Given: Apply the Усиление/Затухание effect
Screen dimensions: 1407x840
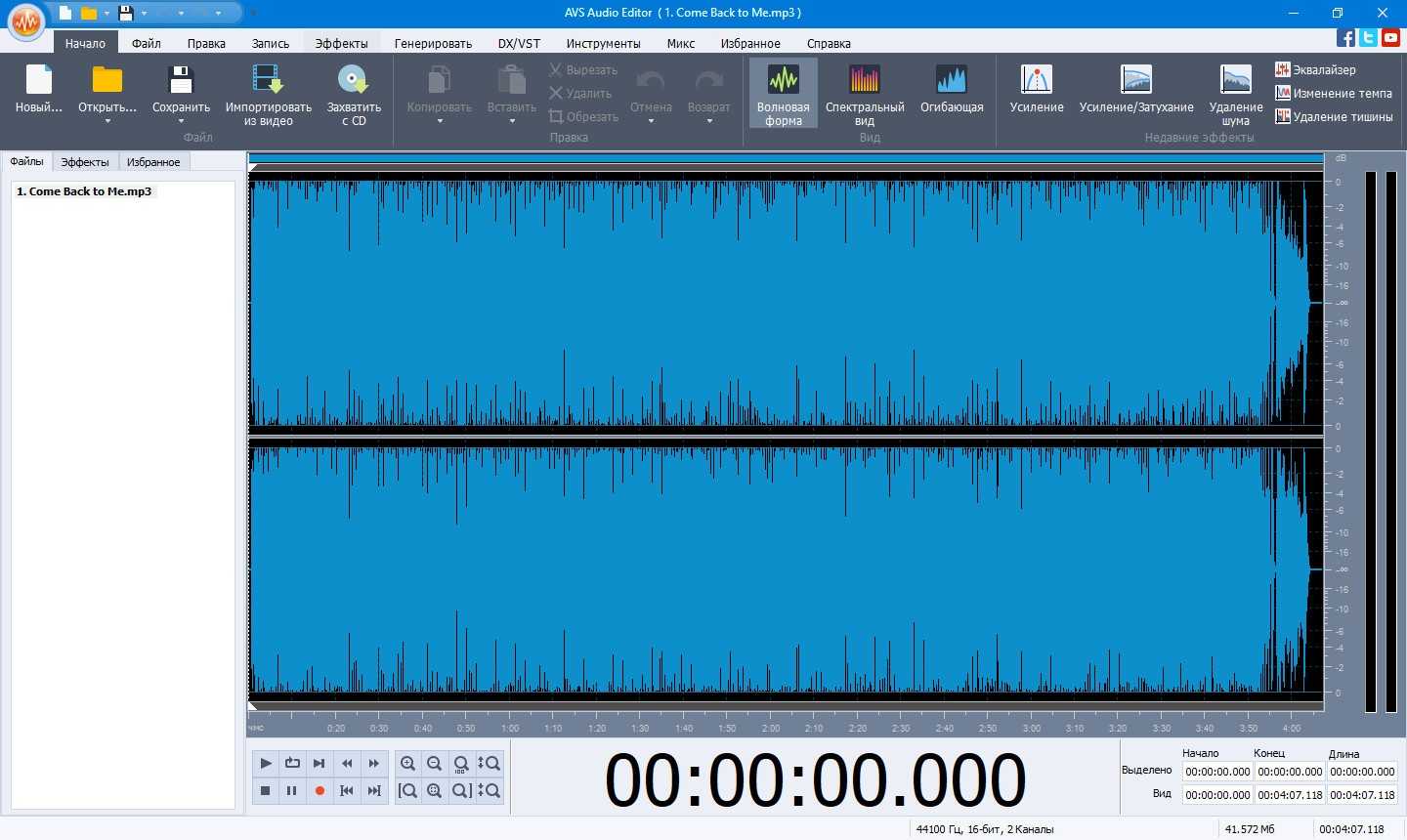Looking at the screenshot, I should (1136, 90).
